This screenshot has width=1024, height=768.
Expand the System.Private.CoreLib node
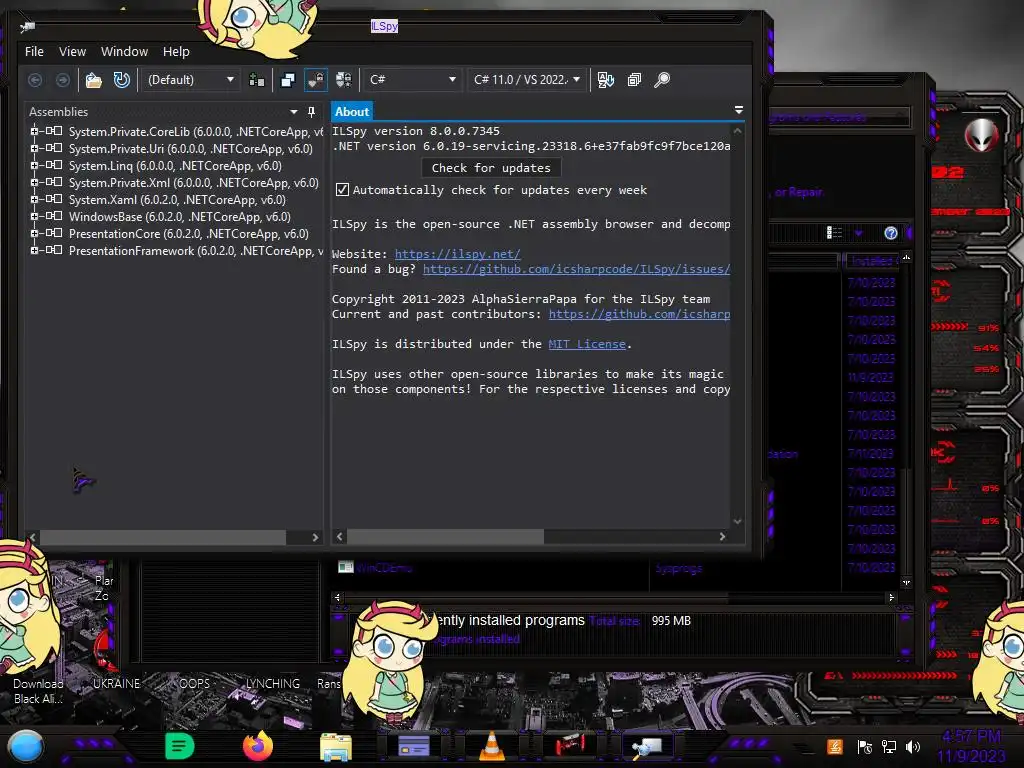tap(34, 131)
